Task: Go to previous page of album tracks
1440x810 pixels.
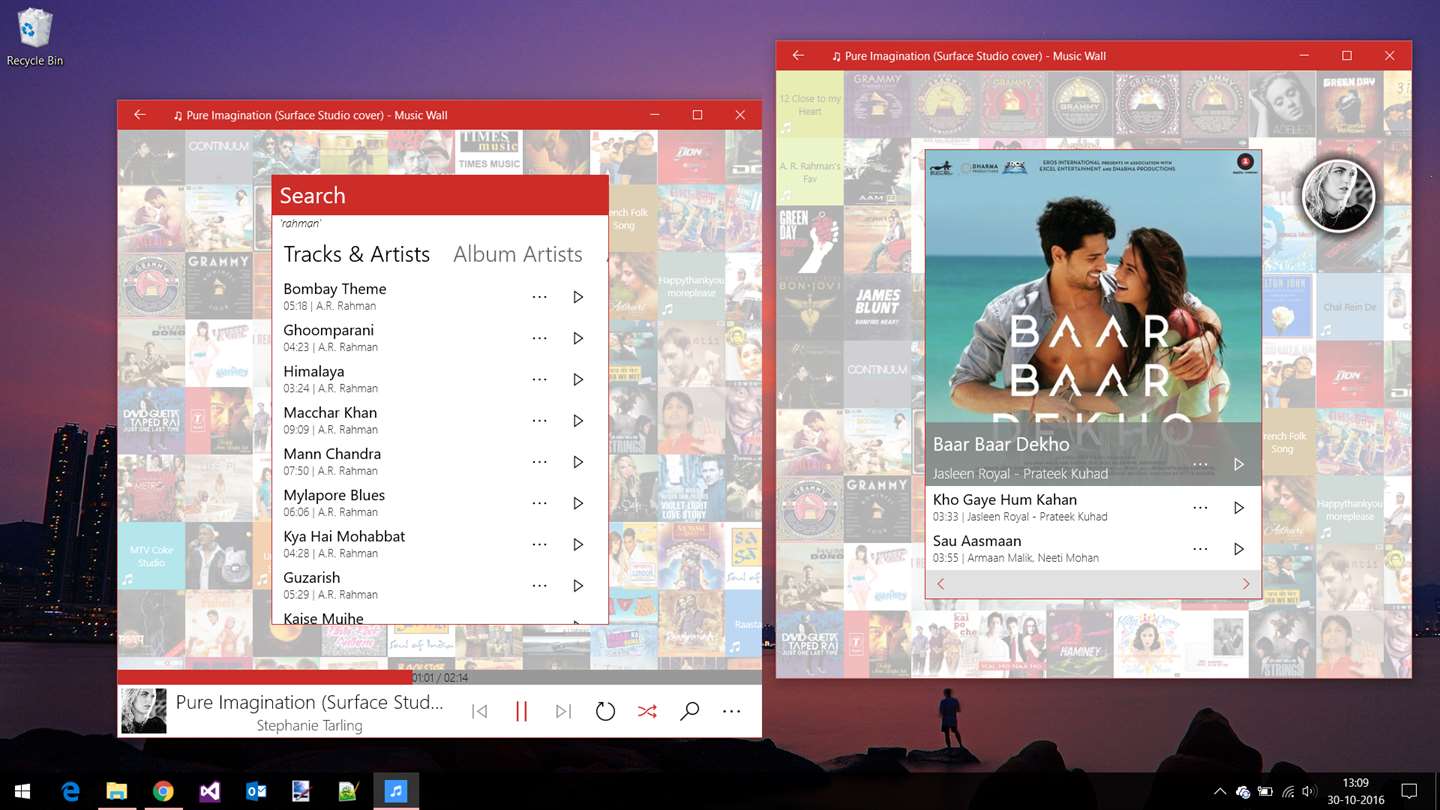Action: [x=940, y=584]
